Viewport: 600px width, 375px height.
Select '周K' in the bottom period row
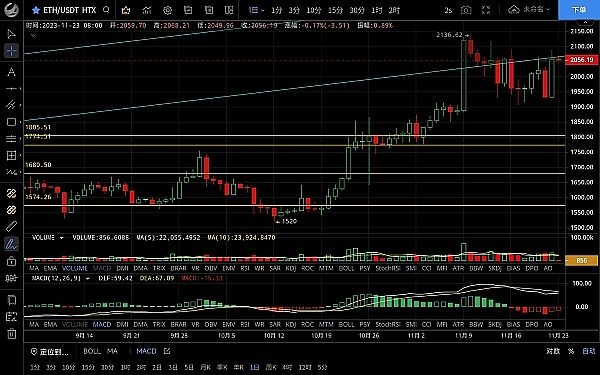click(271, 367)
